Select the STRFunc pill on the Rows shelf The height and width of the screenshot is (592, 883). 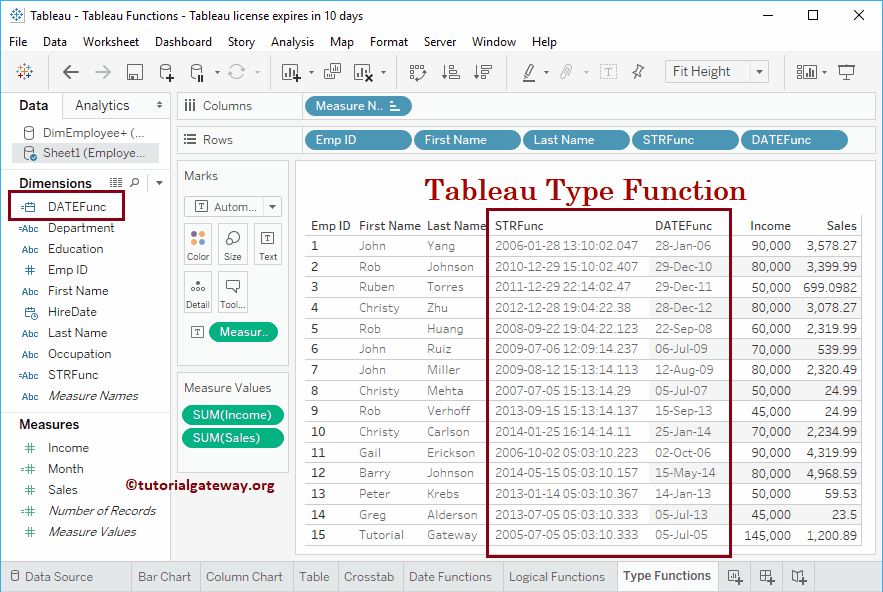click(684, 139)
